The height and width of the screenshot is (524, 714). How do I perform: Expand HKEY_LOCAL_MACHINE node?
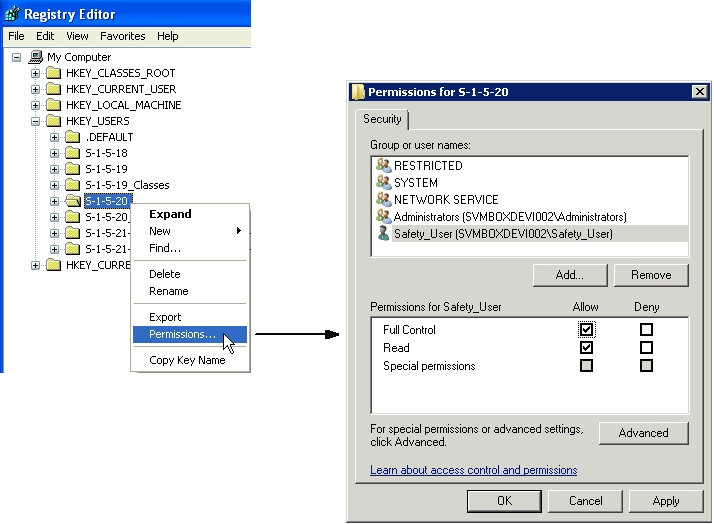pos(35,105)
